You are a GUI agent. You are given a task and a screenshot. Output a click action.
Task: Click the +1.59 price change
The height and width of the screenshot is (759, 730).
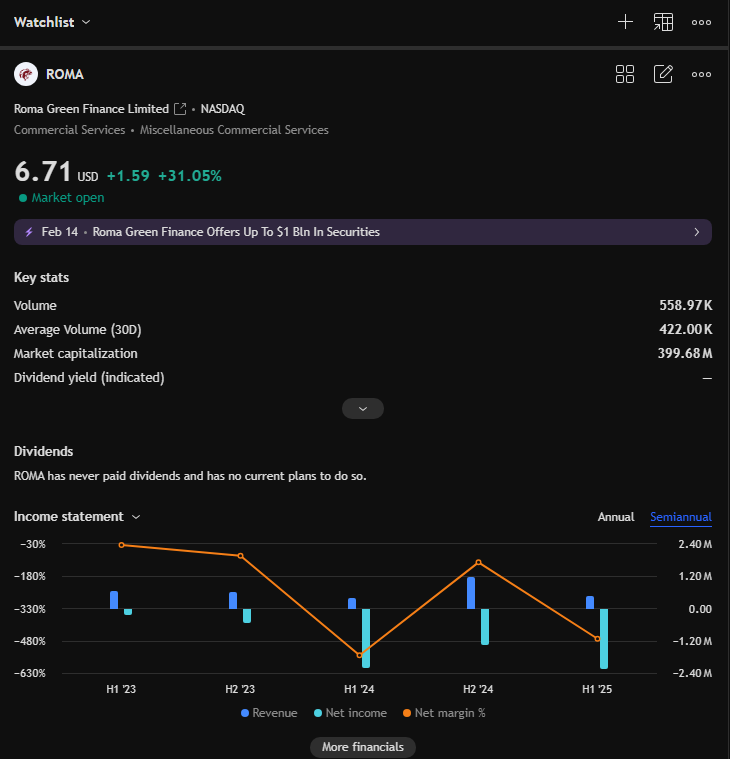click(x=128, y=176)
